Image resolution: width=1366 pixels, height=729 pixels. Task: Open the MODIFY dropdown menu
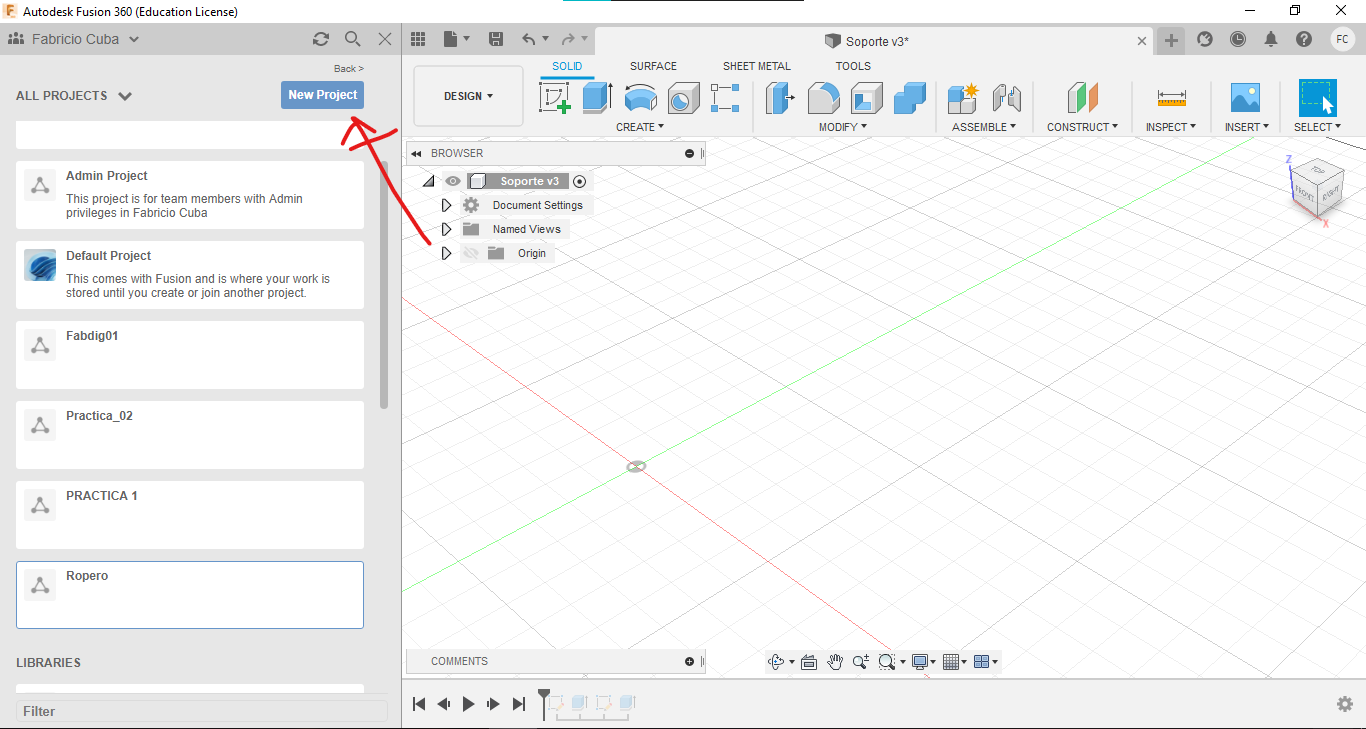[x=843, y=127]
